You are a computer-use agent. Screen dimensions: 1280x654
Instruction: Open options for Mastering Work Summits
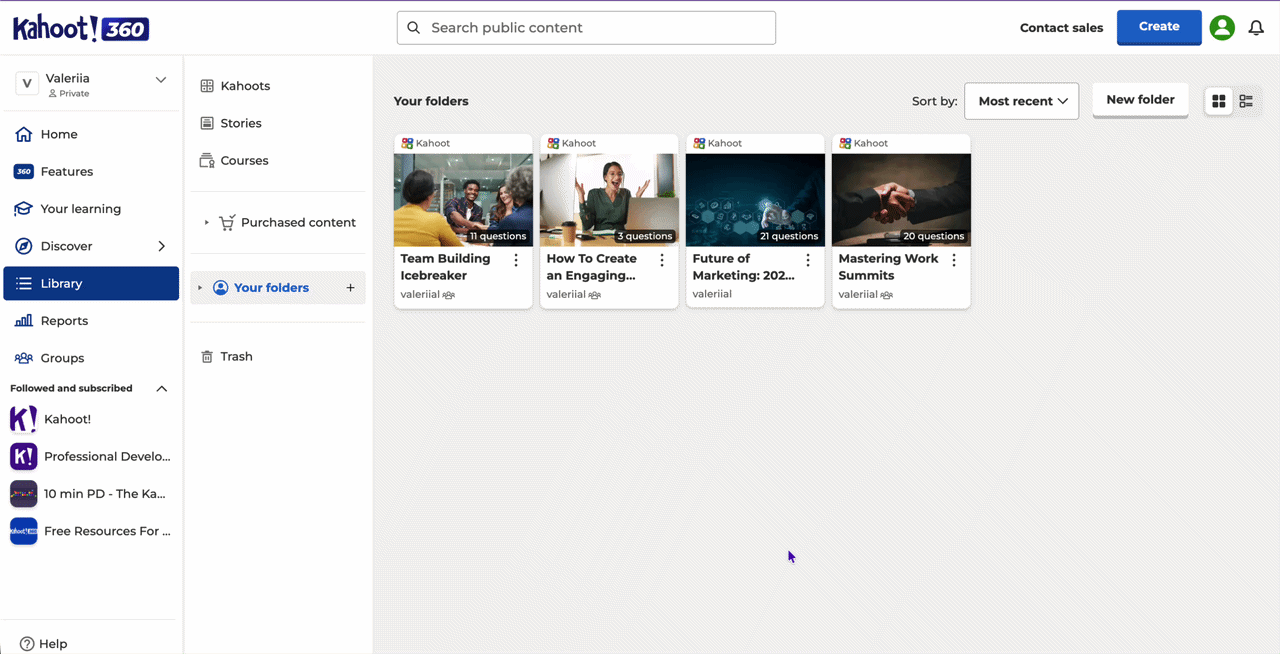click(954, 260)
